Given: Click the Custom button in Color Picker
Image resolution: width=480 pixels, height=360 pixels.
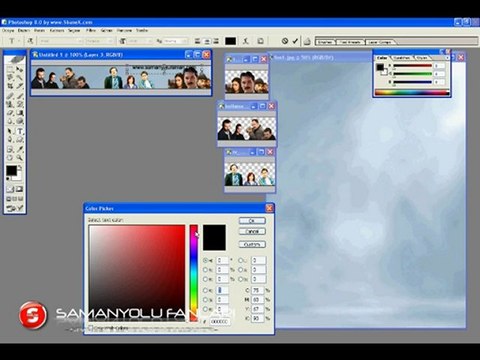Looking at the screenshot, I should tap(252, 244).
